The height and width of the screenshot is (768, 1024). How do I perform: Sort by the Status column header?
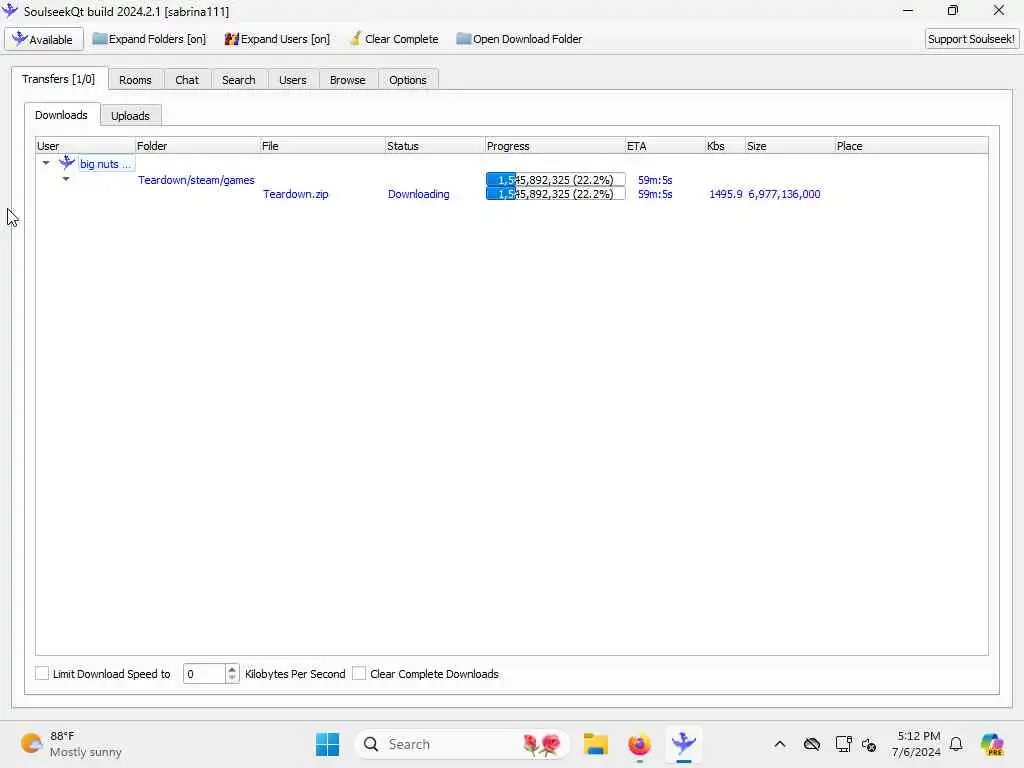tap(435, 146)
